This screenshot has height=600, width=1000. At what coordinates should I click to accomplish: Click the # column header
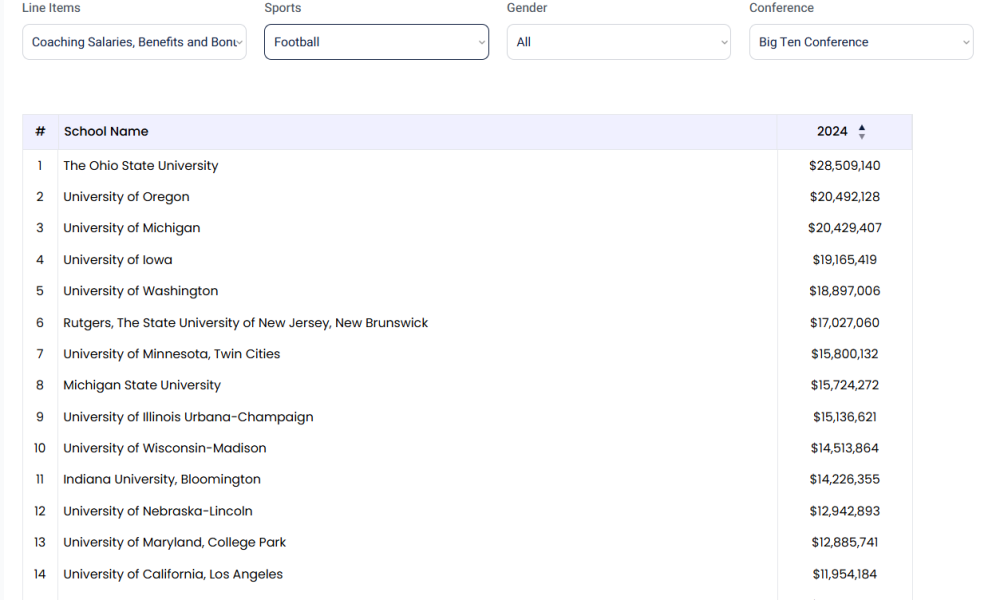tap(40, 132)
